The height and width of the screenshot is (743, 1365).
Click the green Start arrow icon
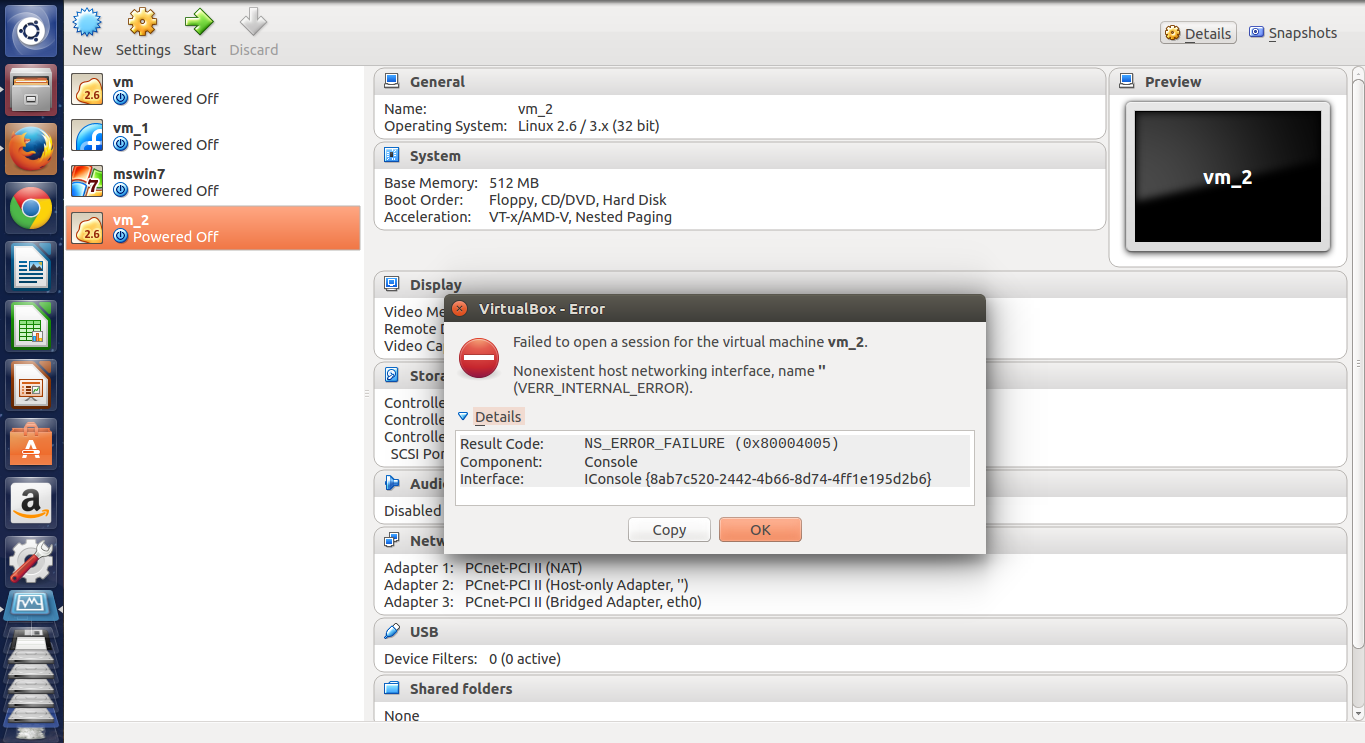click(x=199, y=24)
